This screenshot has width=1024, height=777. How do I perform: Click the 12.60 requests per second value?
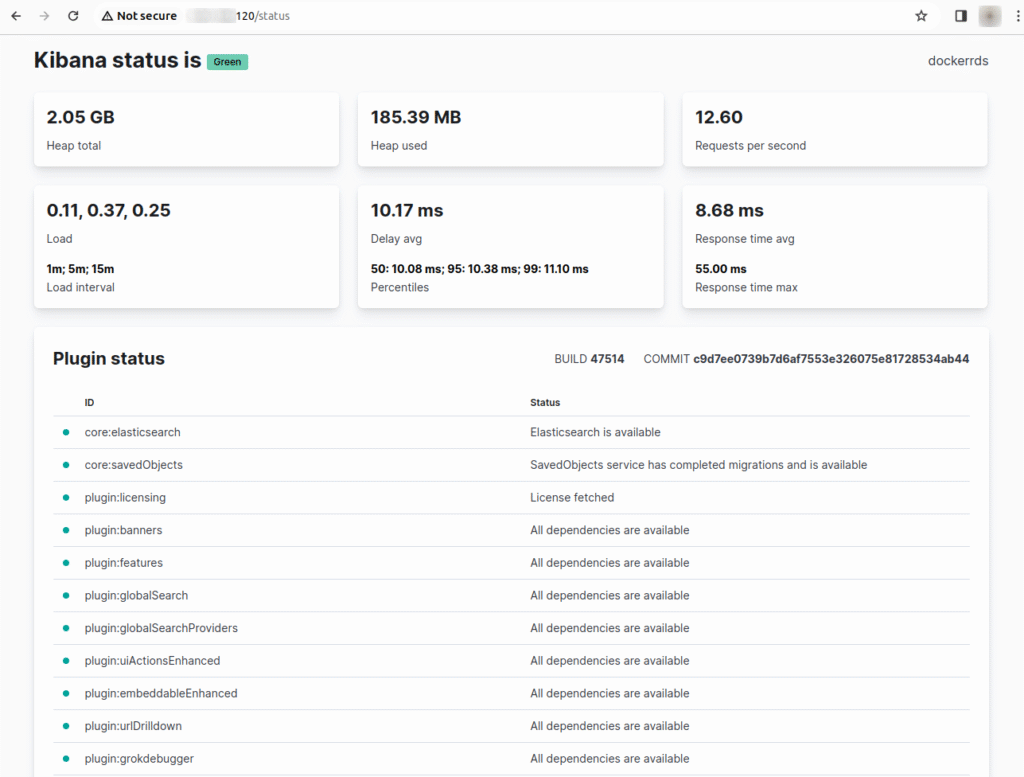[718, 118]
